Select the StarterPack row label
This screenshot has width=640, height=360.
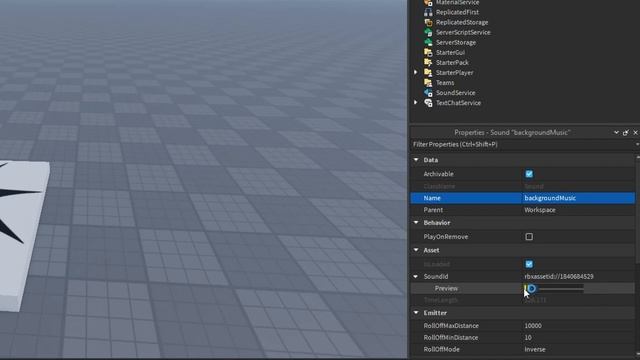coord(452,62)
